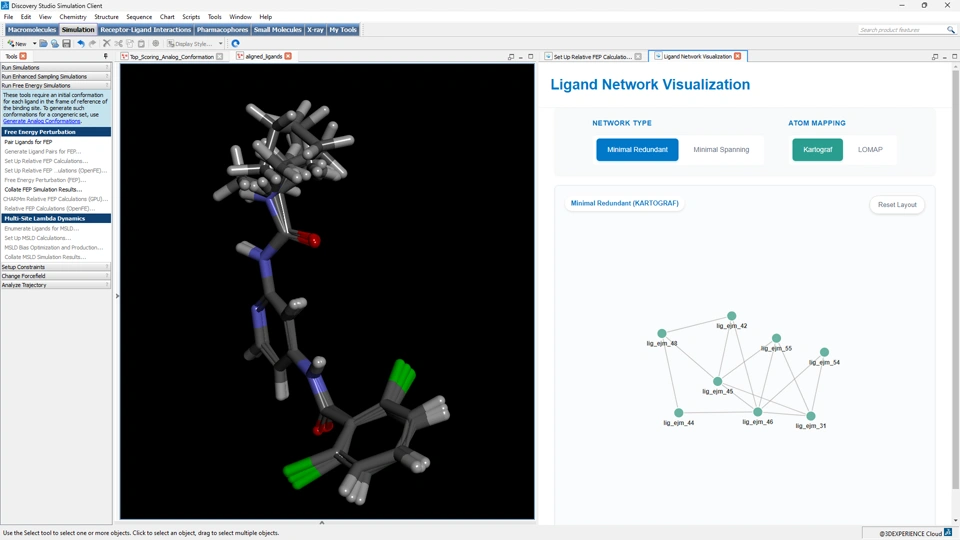Open the Display Style dropdown
This screenshot has height=540, width=960.
pos(195,44)
